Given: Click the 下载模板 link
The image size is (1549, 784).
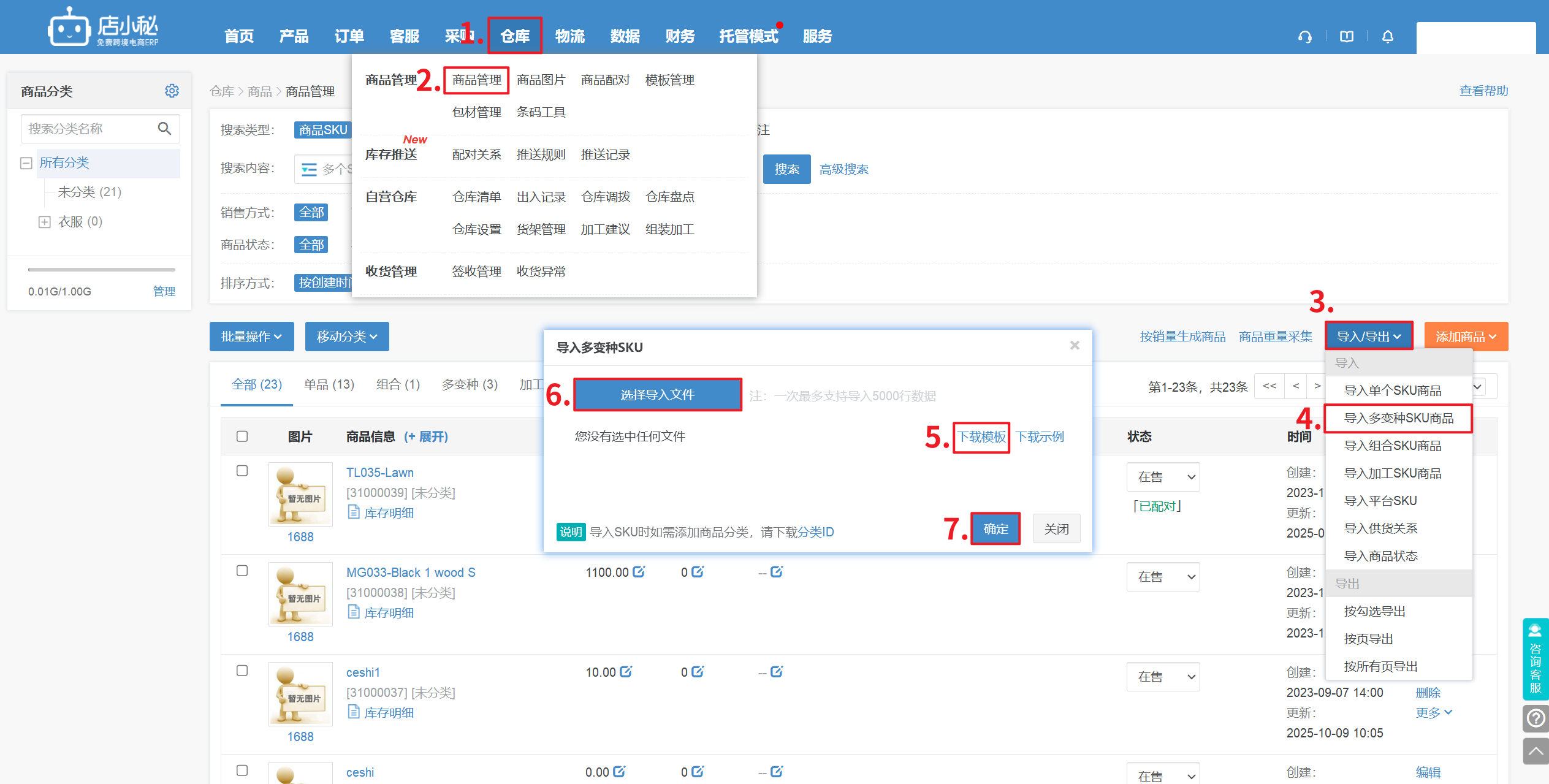Looking at the screenshot, I should pos(981,437).
